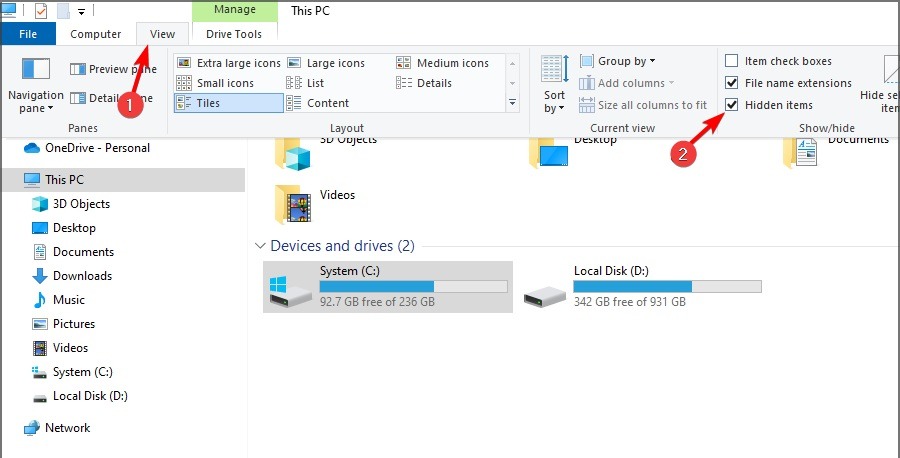
Task: Choose Large icons layout
Action: [x=326, y=63]
